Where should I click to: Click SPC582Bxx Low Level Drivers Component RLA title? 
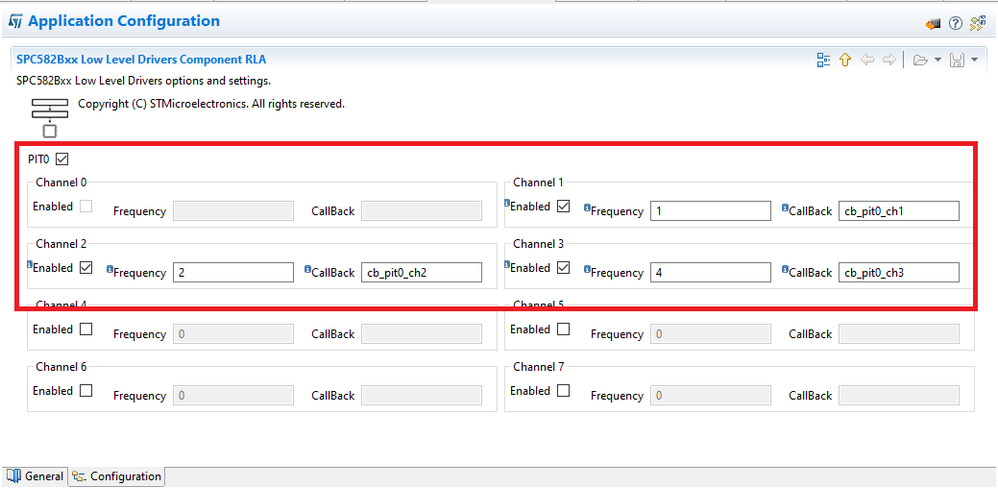click(141, 60)
